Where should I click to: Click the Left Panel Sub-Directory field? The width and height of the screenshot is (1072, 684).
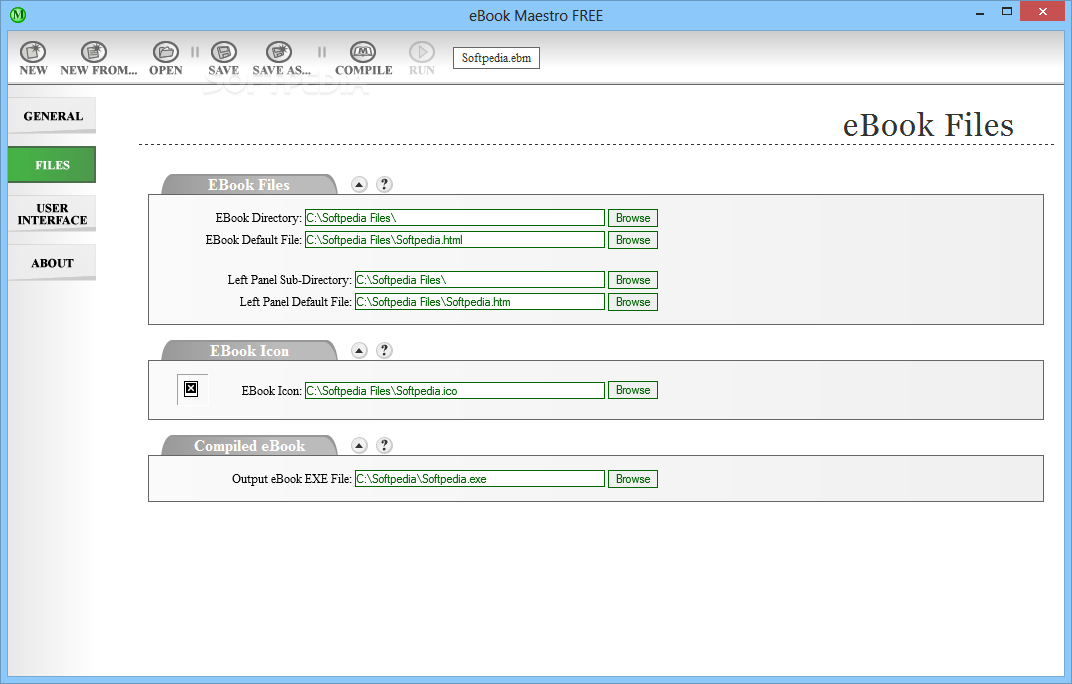[x=480, y=280]
